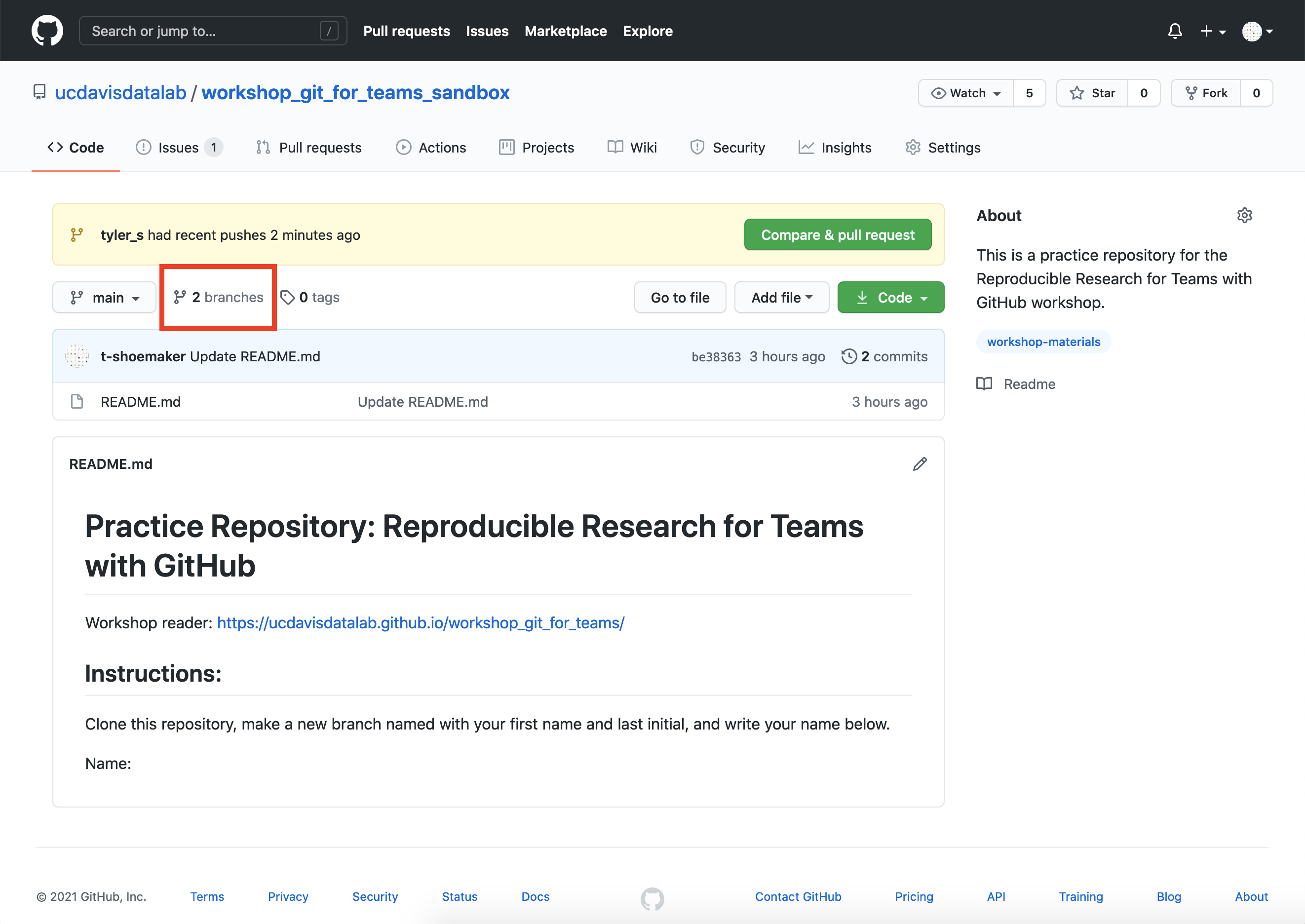
Task: Edit repository details with the About gear icon
Action: coord(1244,215)
